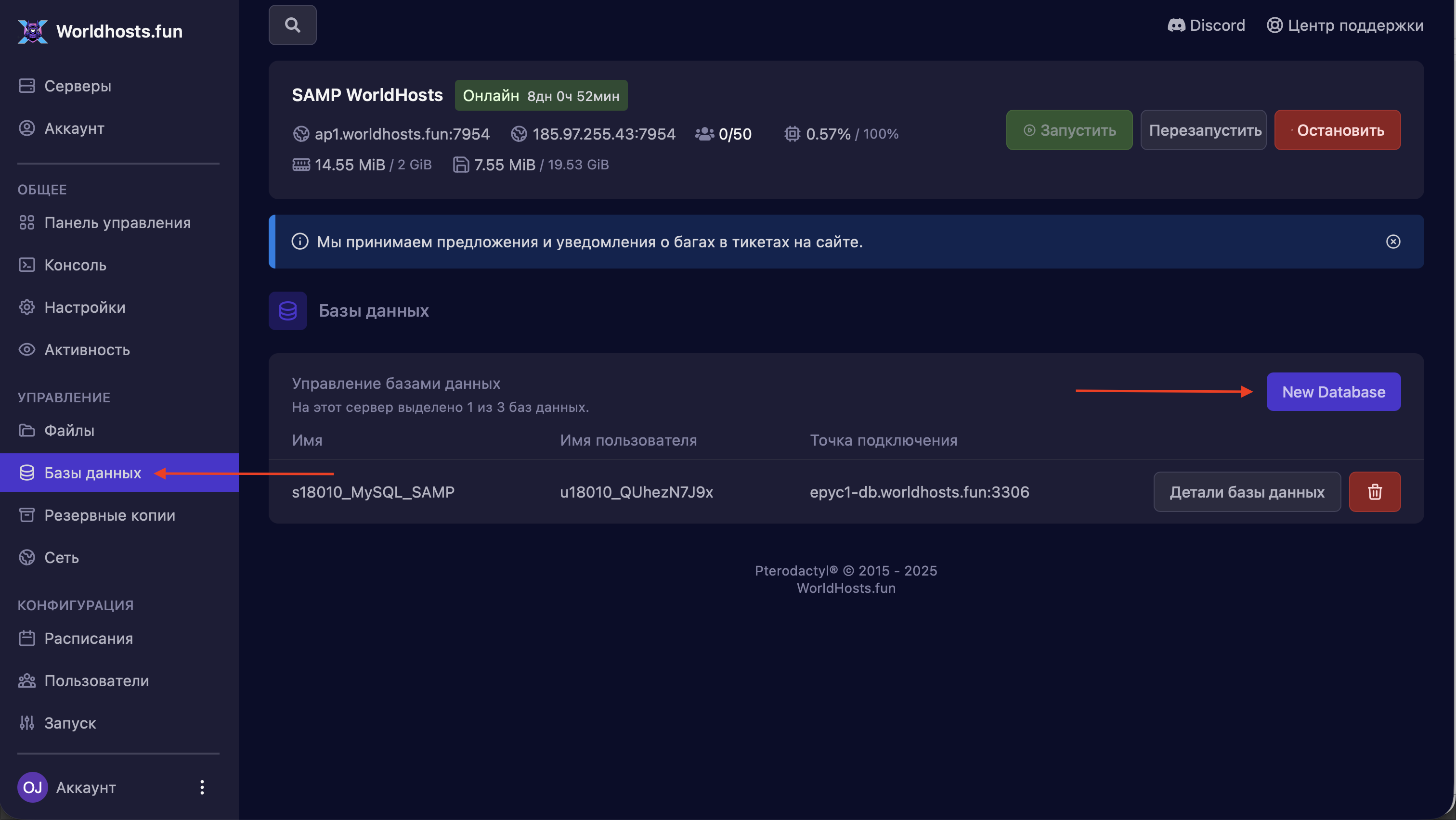The width and height of the screenshot is (1456, 820).
Task: Open Центр поддержки support center
Action: coord(1345,25)
